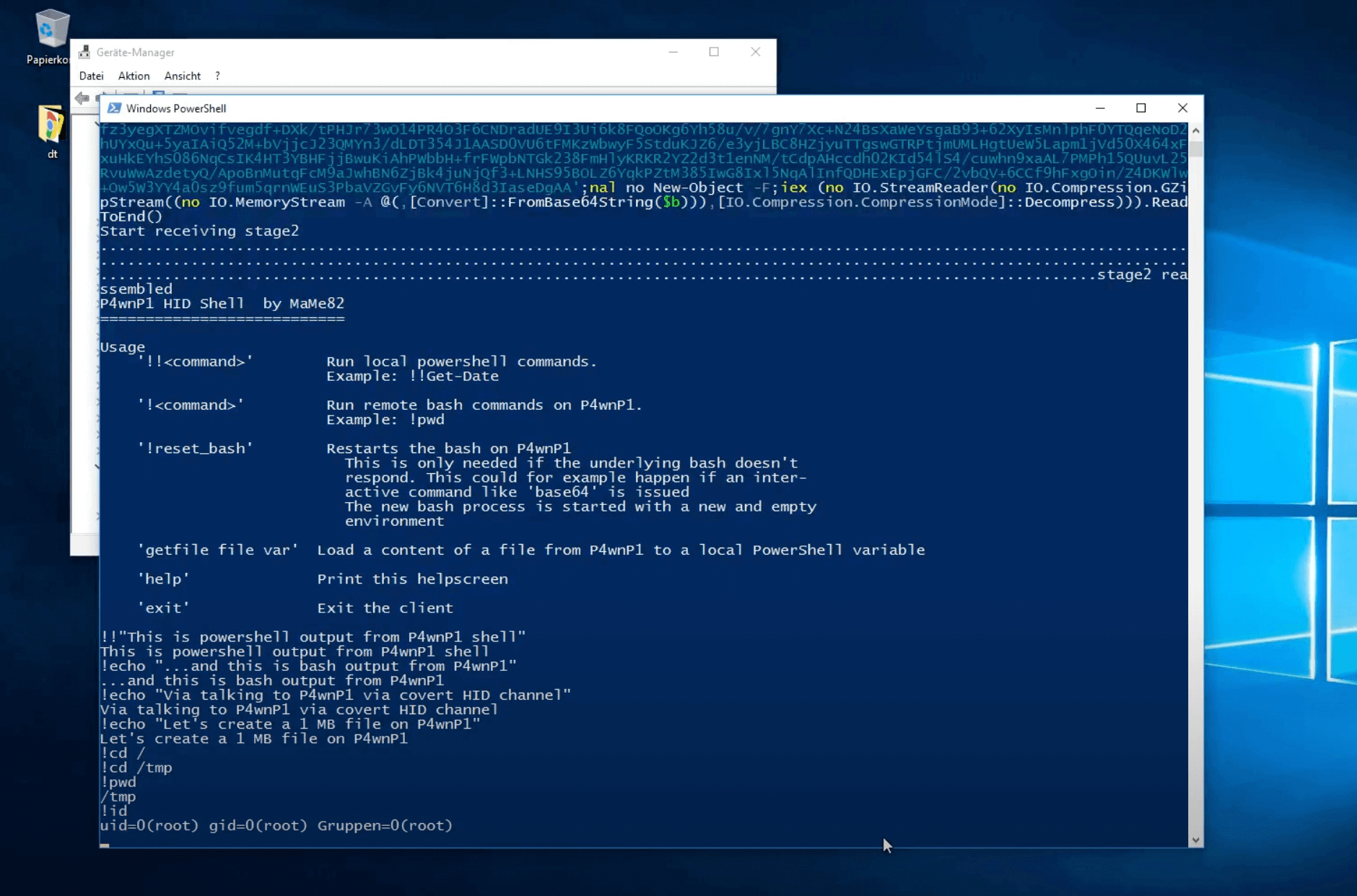Click the PowerShell window system icon
The width and height of the screenshot is (1357, 896).
pyautogui.click(x=114, y=108)
